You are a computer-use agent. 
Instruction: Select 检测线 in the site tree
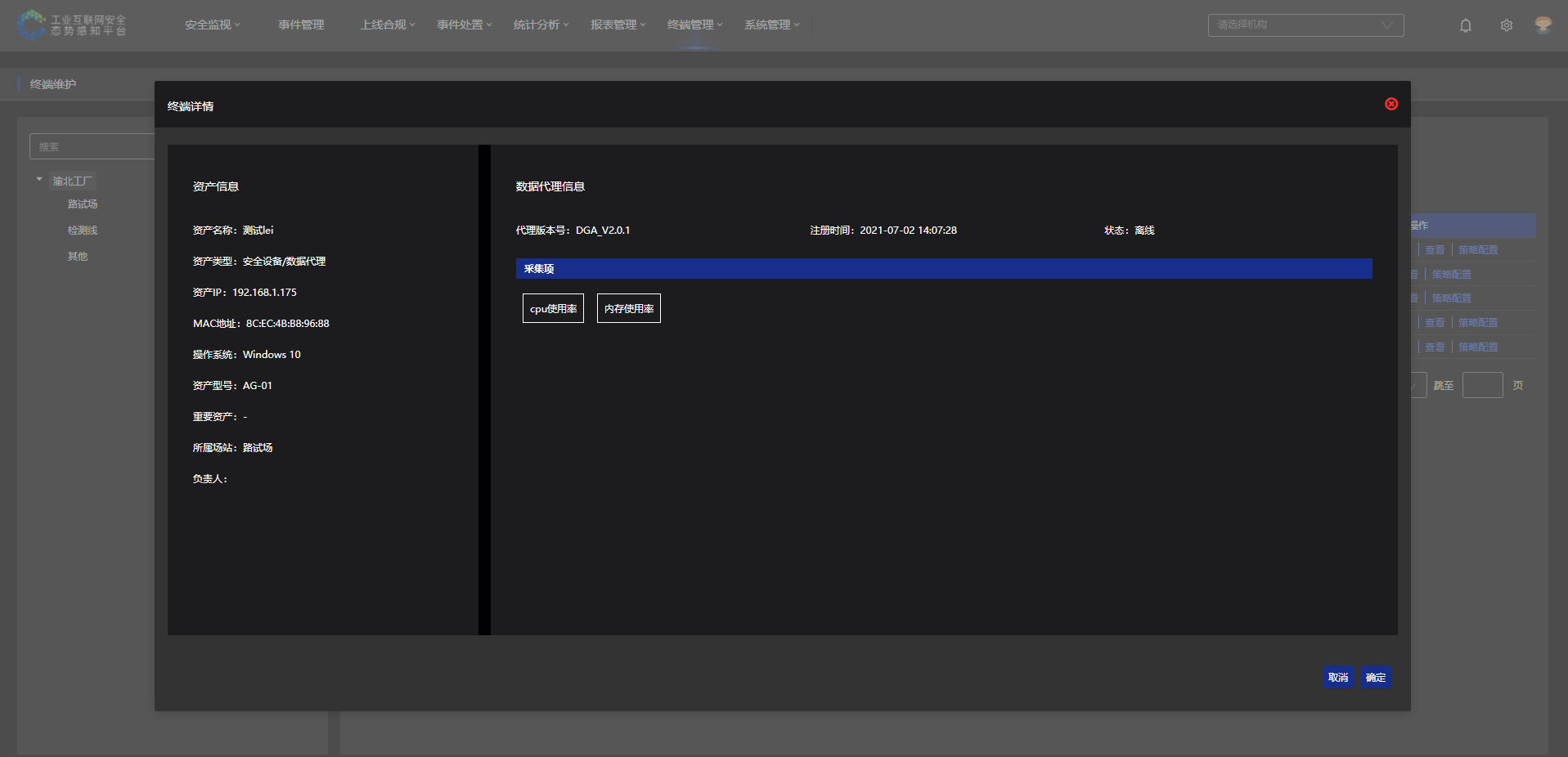click(x=82, y=231)
